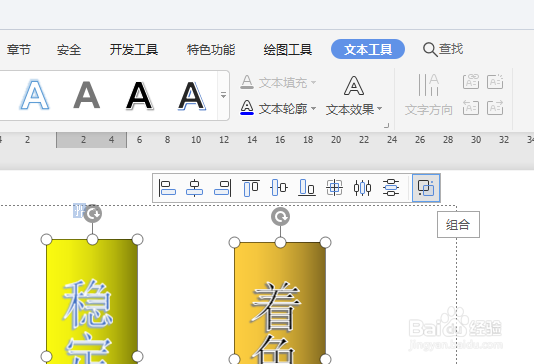Click the 文字方向 button

(x=428, y=95)
